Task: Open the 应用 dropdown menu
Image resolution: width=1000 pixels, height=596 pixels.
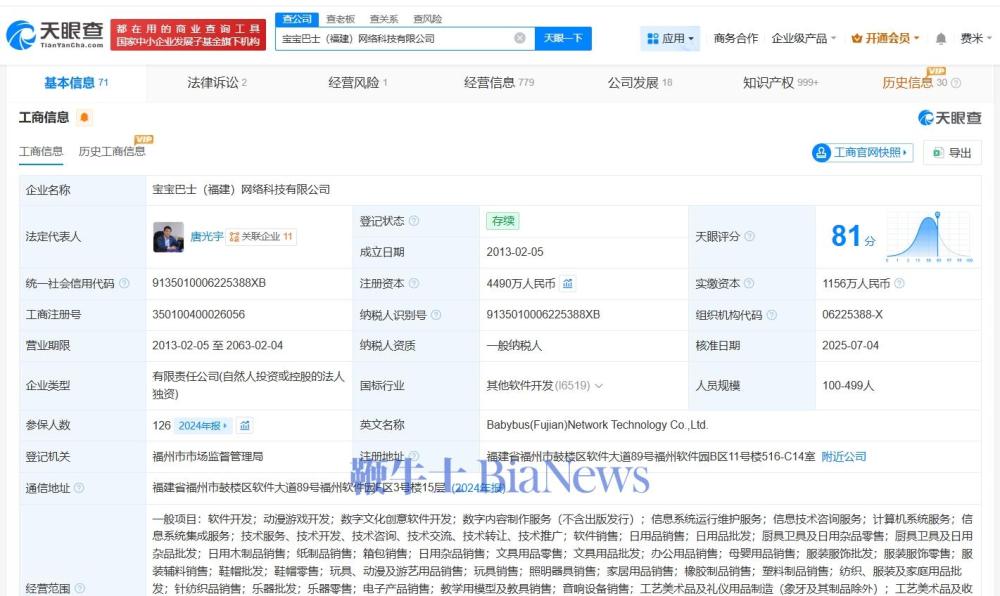Action: tap(671, 39)
